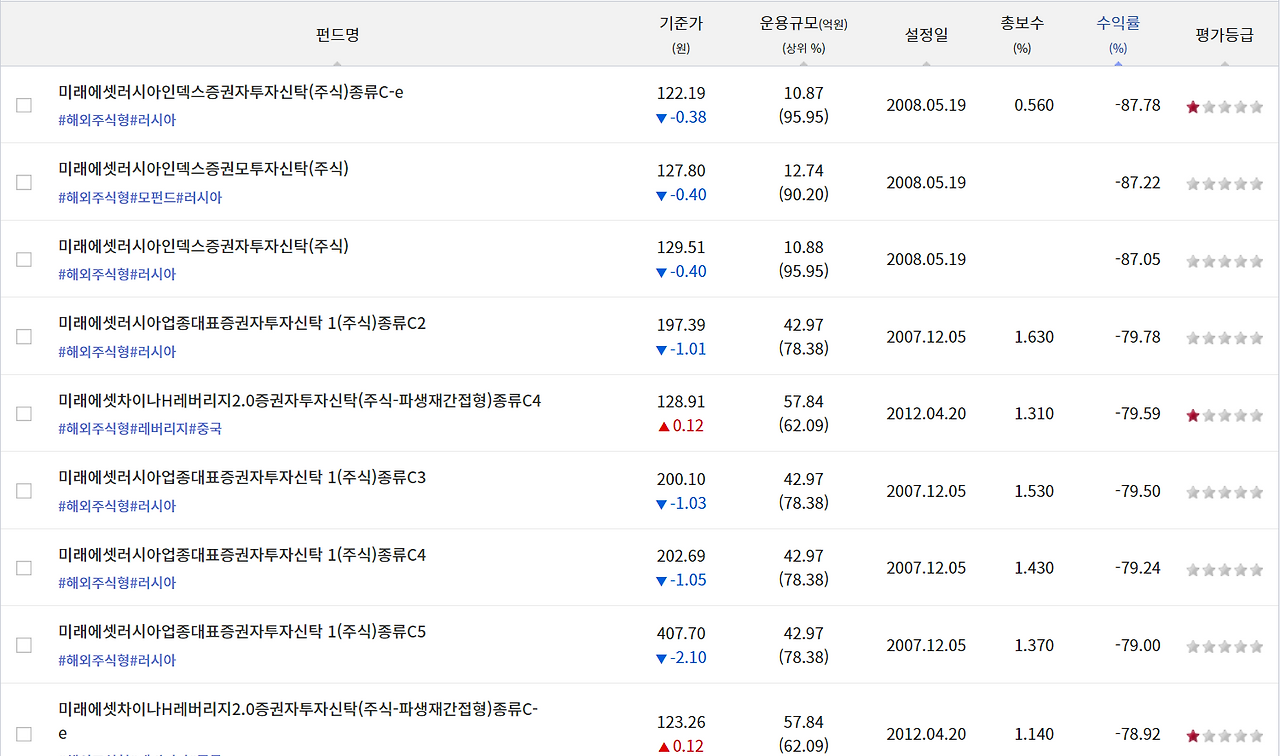Click star rating for 차이나H레버리지2.0 종류C4

coord(1224,415)
